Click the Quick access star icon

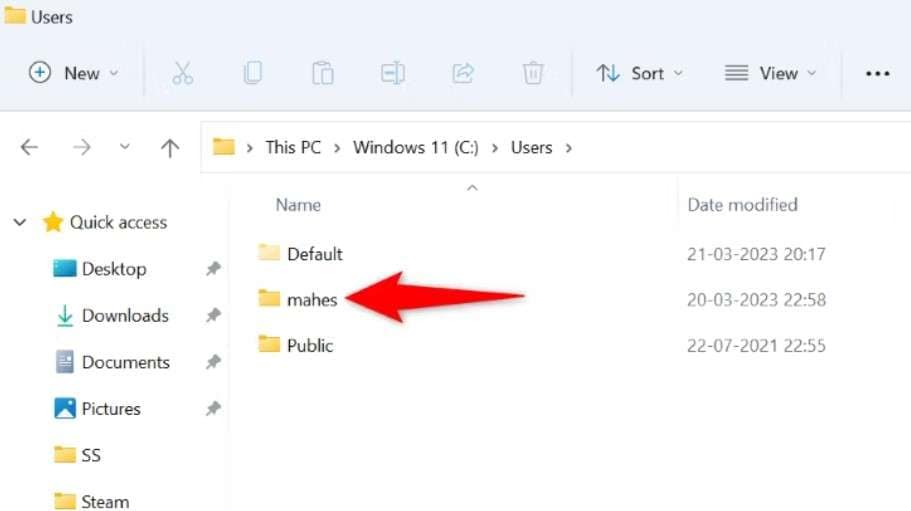52,222
